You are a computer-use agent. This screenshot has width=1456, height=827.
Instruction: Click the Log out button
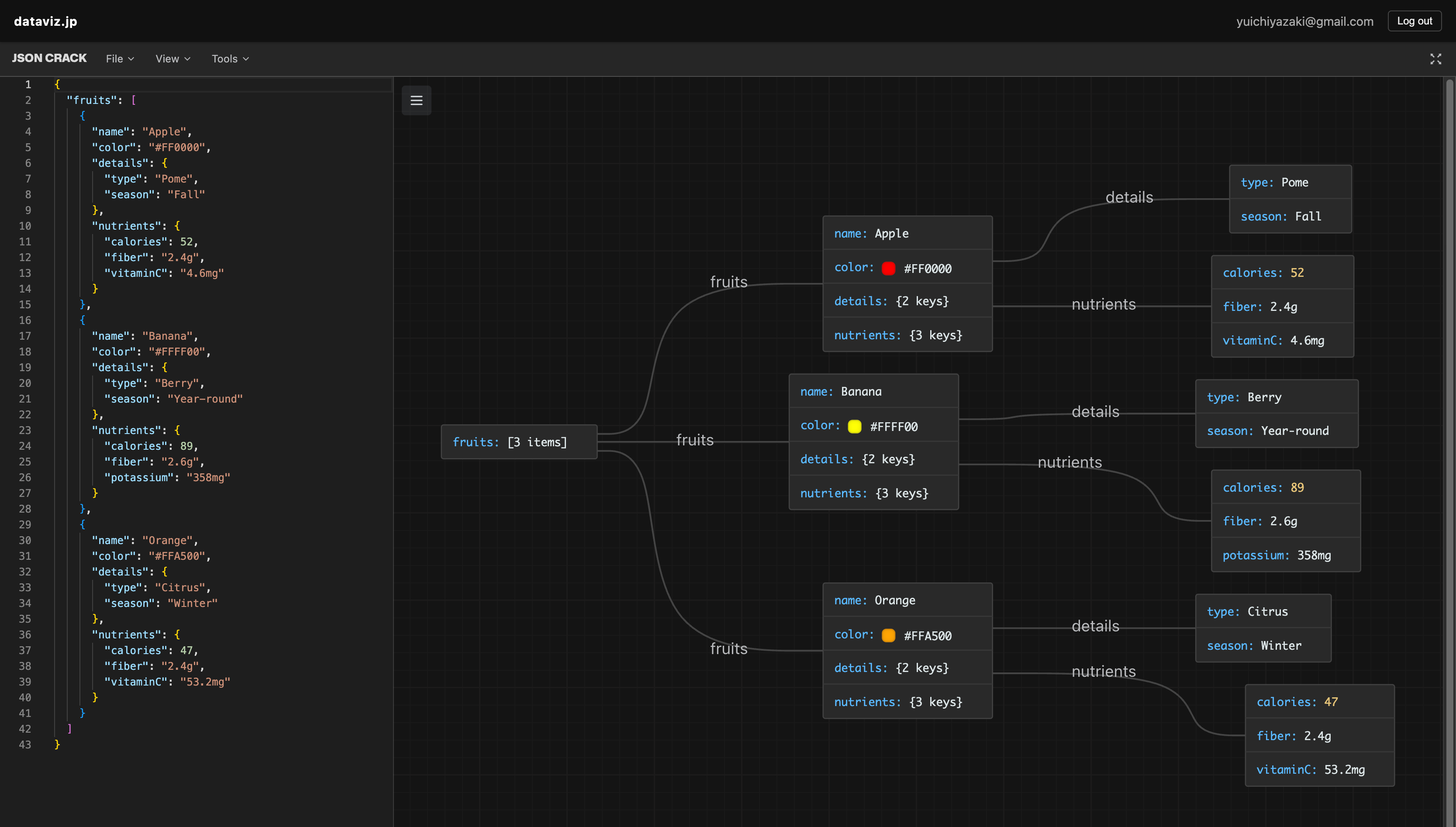coord(1414,21)
